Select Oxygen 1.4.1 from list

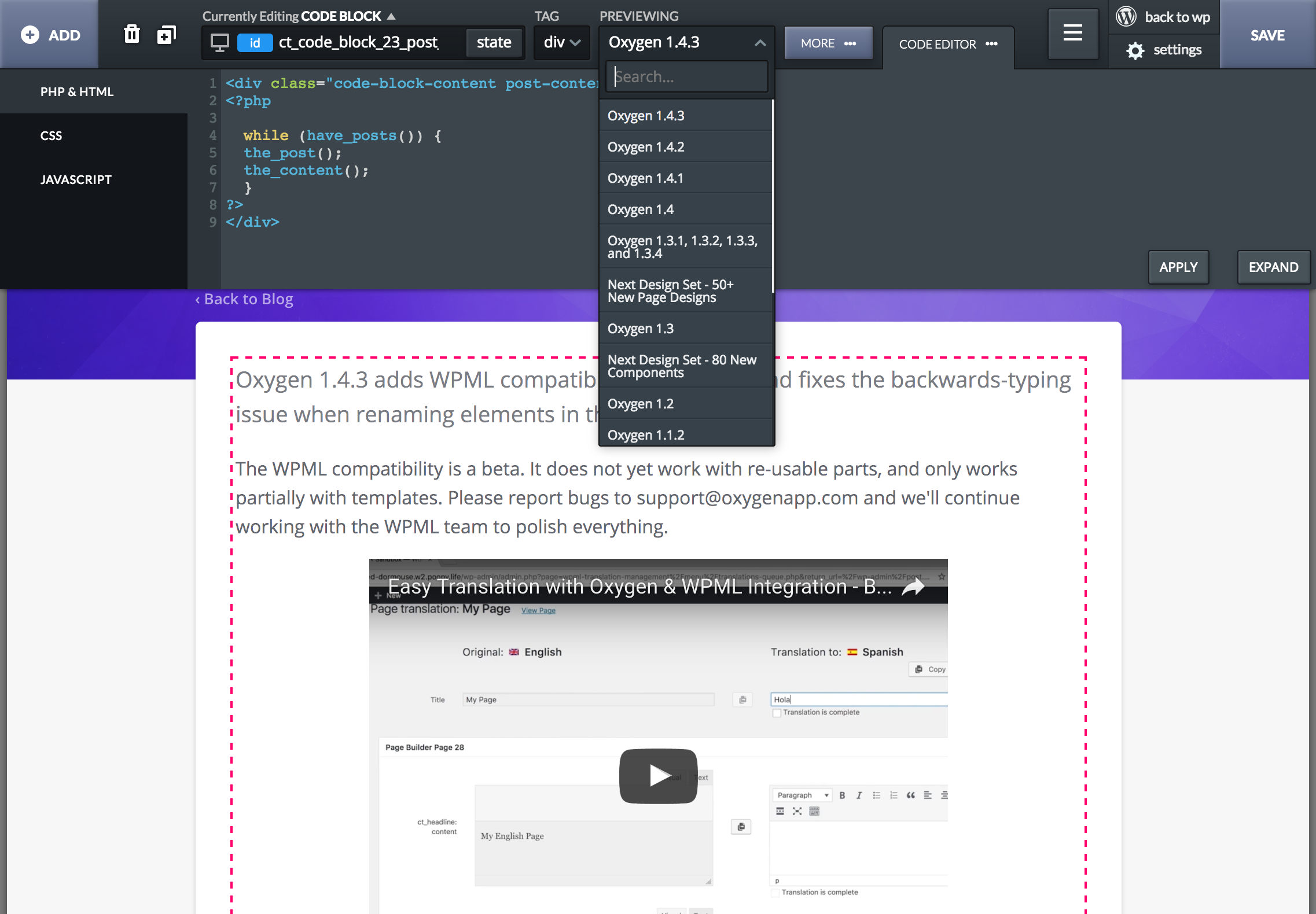pos(685,178)
